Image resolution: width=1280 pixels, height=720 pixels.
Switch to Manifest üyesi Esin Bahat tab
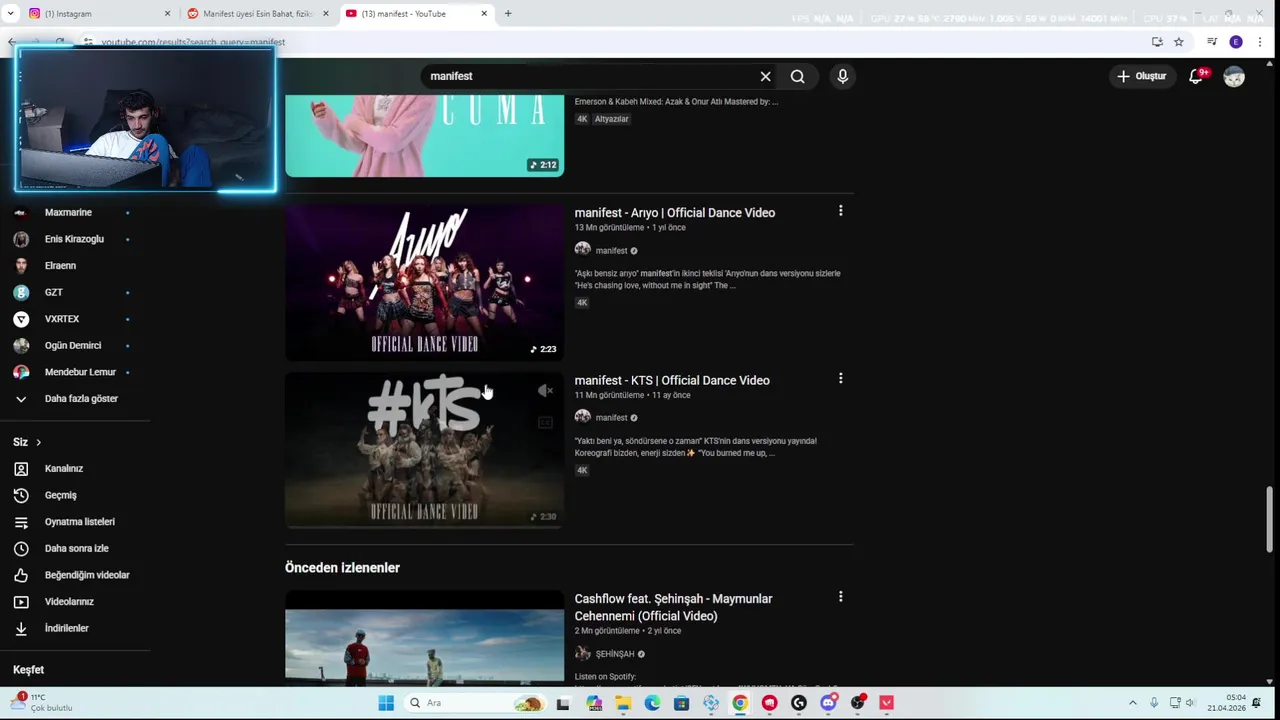click(257, 14)
